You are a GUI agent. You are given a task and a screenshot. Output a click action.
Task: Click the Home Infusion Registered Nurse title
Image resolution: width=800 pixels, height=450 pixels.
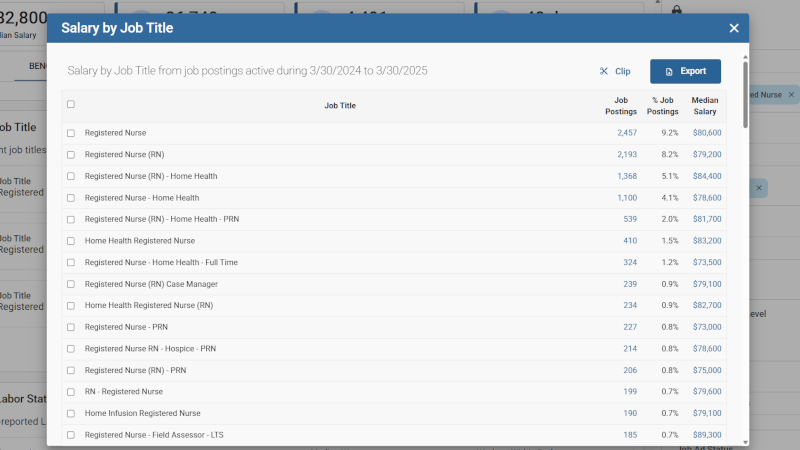142,413
